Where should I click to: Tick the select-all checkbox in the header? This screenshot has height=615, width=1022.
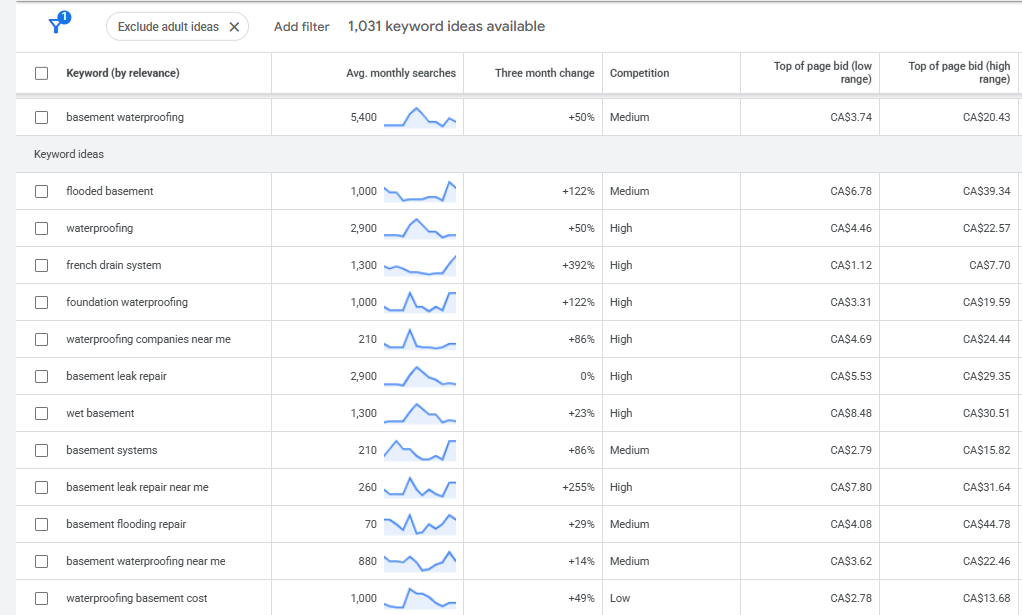(x=41, y=73)
